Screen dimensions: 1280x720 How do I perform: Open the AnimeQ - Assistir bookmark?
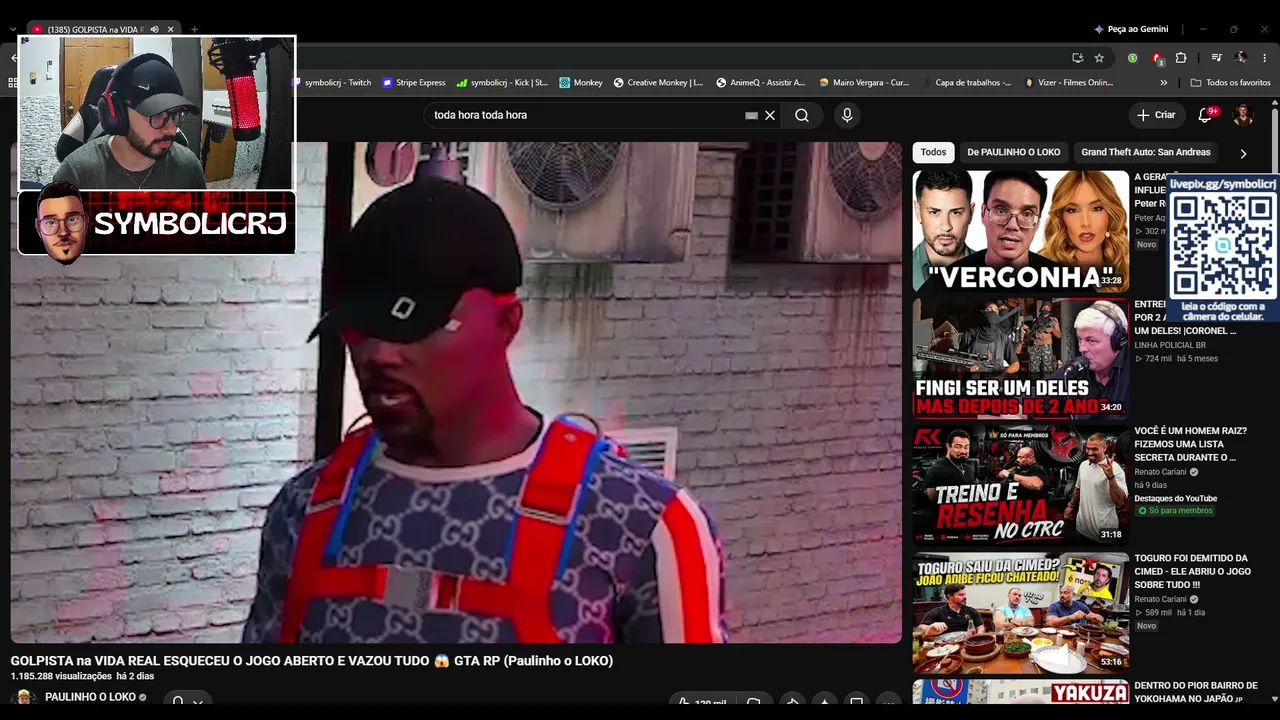click(761, 83)
